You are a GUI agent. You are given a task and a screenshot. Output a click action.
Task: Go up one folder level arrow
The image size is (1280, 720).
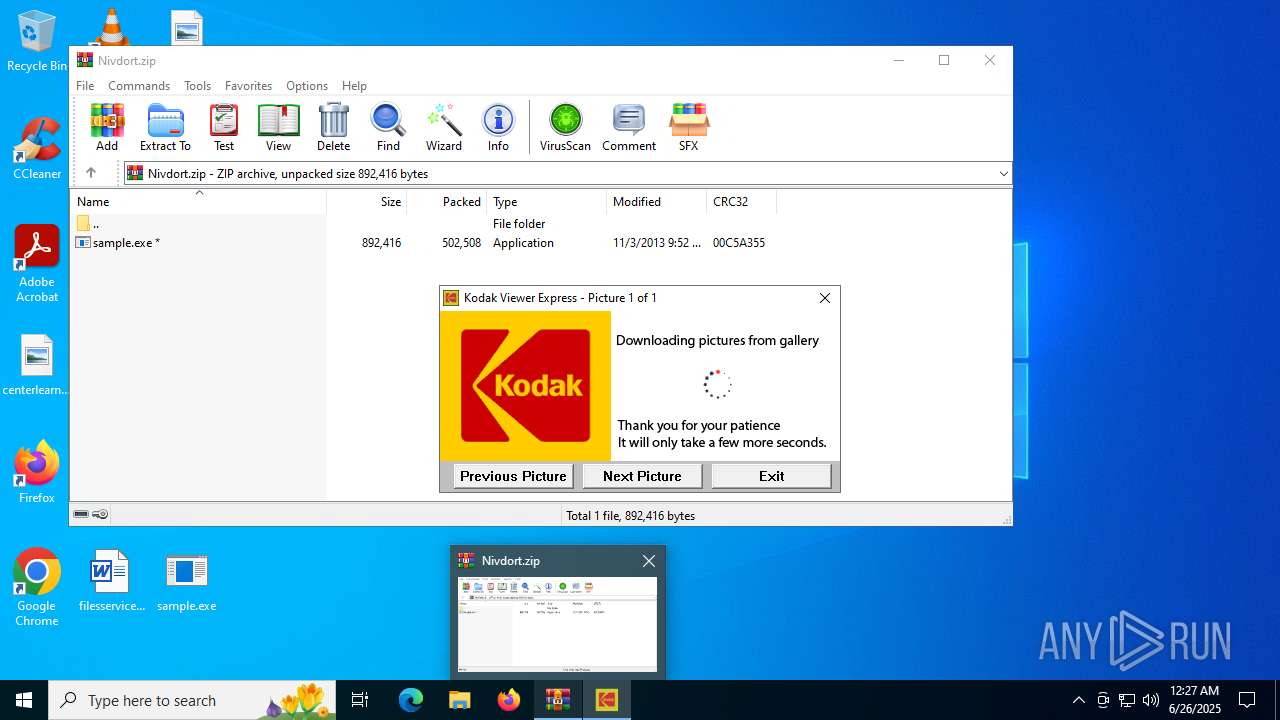(x=90, y=173)
